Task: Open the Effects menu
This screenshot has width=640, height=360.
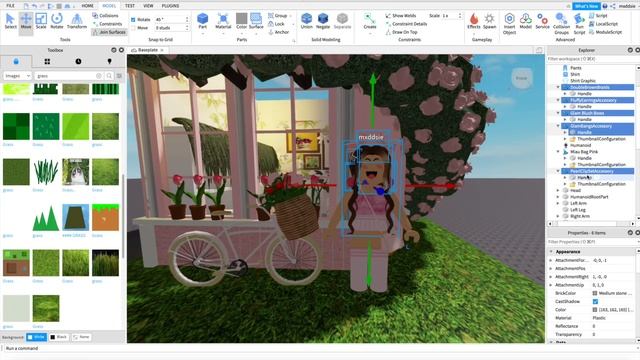Action: click(x=473, y=21)
